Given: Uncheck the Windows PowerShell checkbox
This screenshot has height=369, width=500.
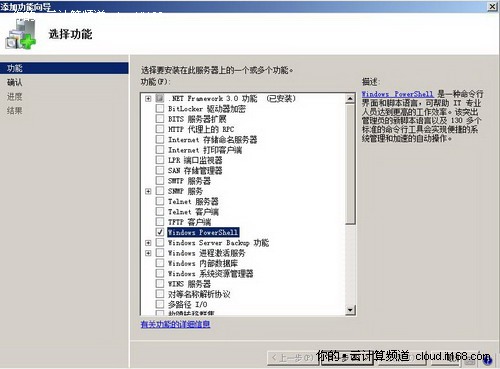Looking at the screenshot, I should (160, 232).
